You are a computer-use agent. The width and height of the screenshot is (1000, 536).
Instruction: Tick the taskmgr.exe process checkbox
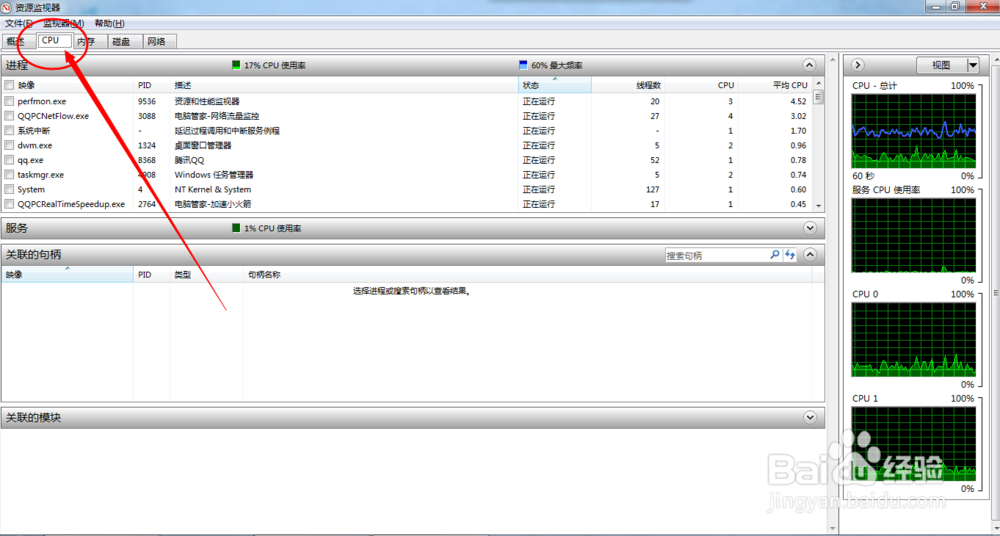coord(10,175)
